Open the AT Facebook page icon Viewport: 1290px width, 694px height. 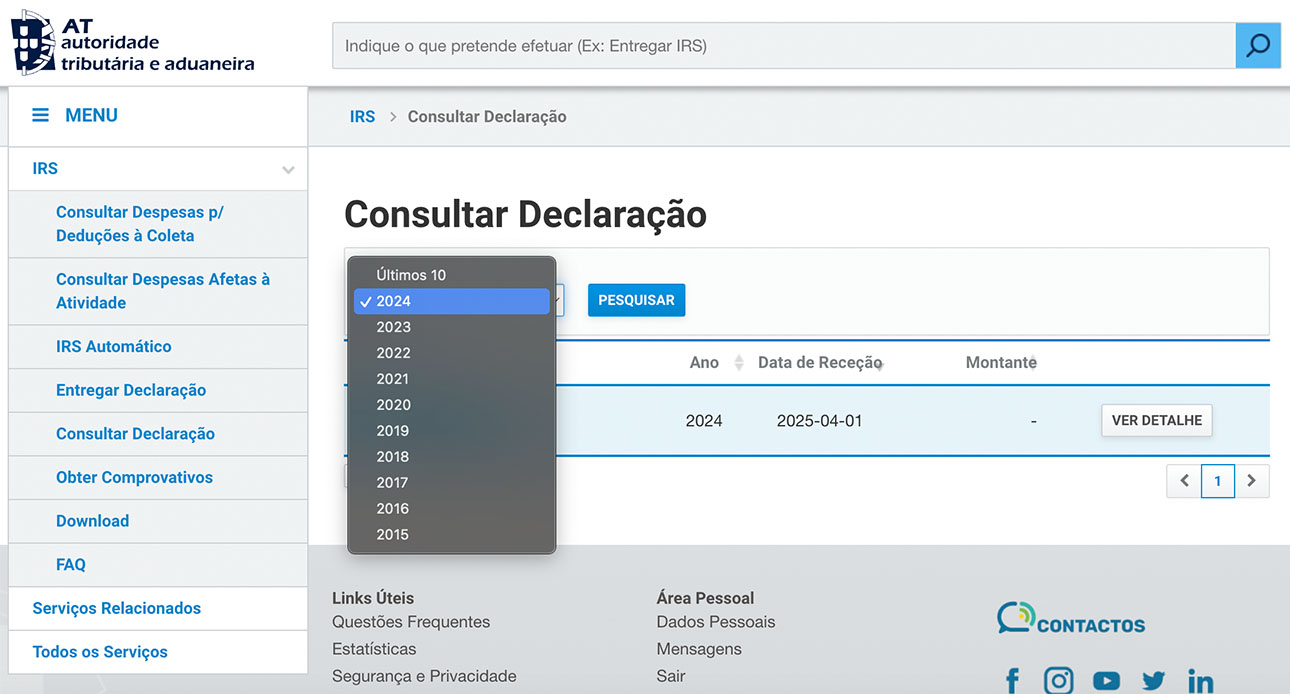pyautogui.click(x=1012, y=681)
